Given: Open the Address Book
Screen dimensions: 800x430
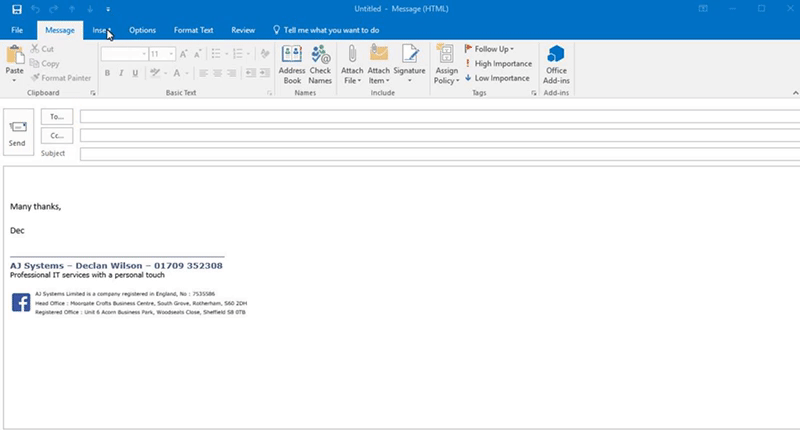Looking at the screenshot, I should [292, 64].
